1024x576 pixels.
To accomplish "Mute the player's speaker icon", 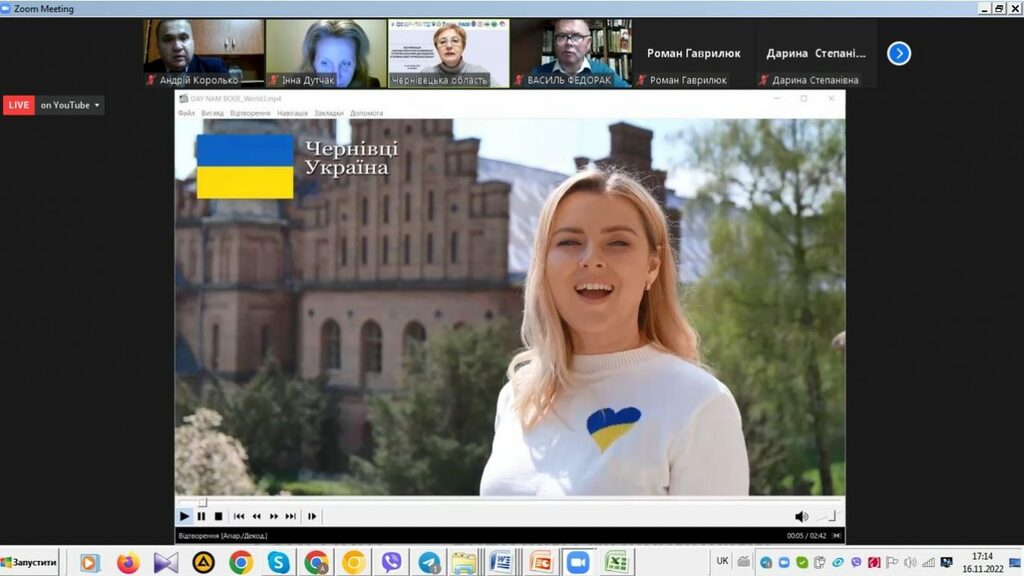I will [801, 516].
